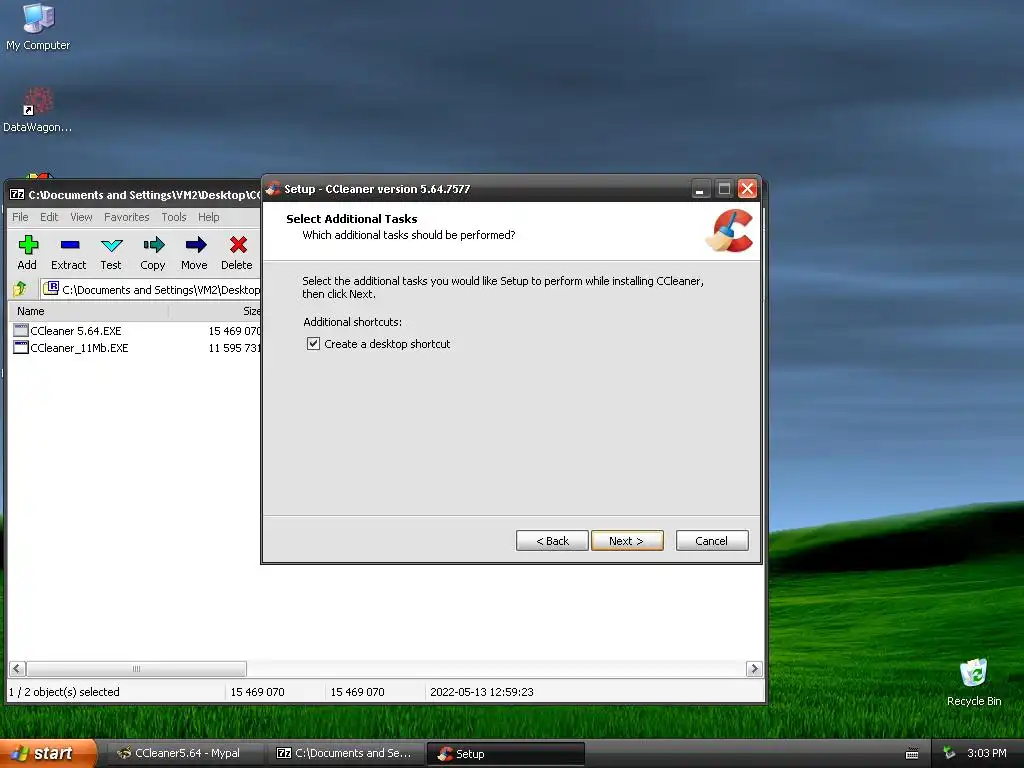Open the Favorites menu in 7-Zip
This screenshot has height=768, width=1024.
pos(127,217)
